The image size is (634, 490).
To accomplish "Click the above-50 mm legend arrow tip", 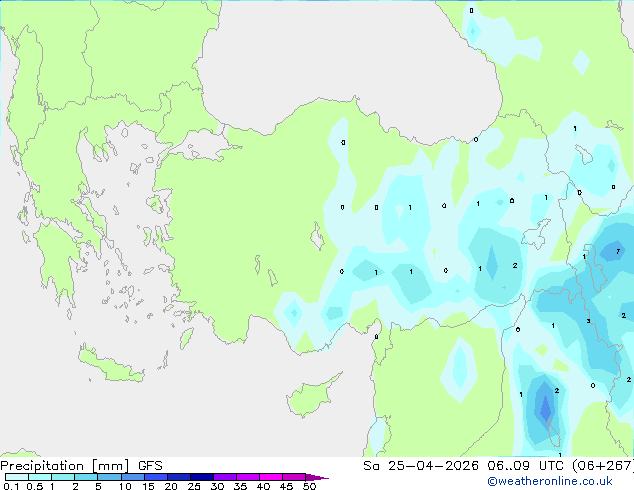I will (x=317, y=477).
